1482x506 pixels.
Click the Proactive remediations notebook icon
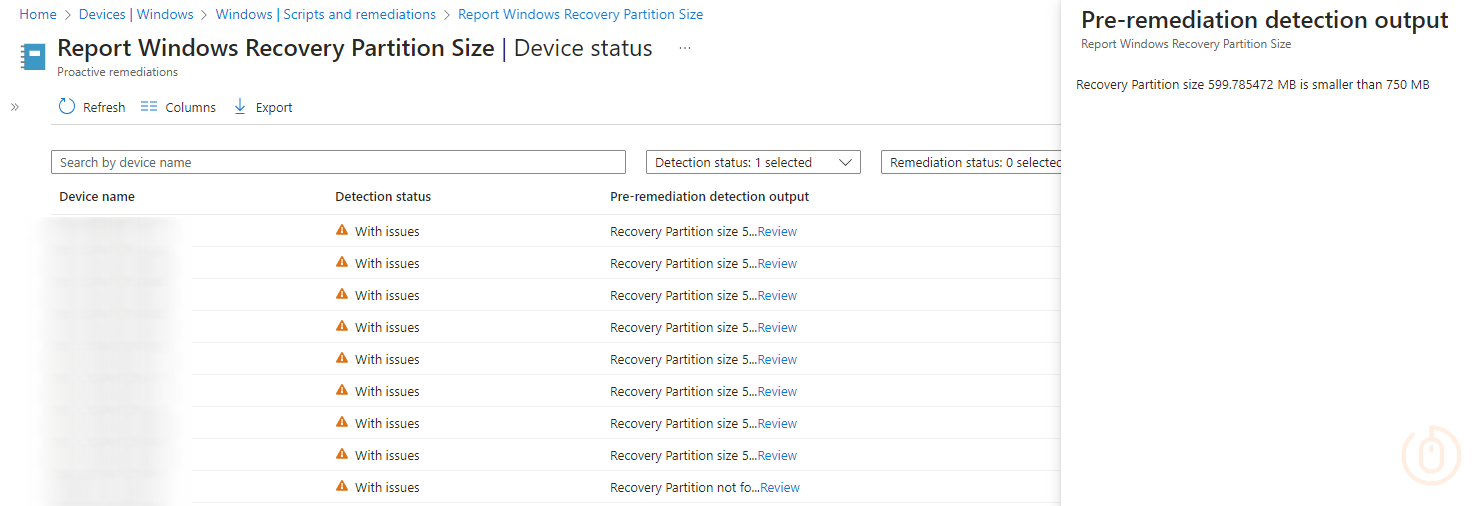33,57
